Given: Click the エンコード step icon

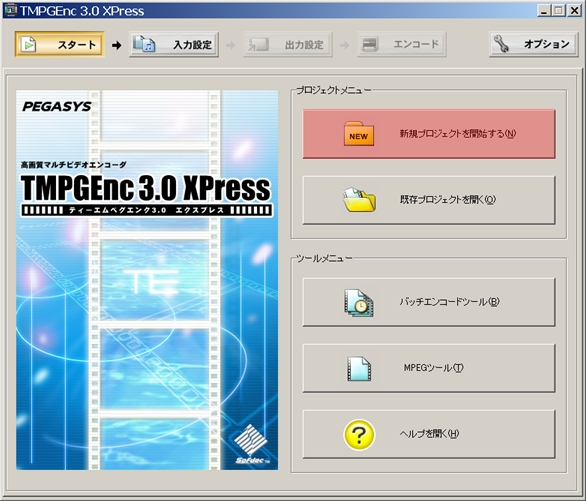Looking at the screenshot, I should 370,44.
